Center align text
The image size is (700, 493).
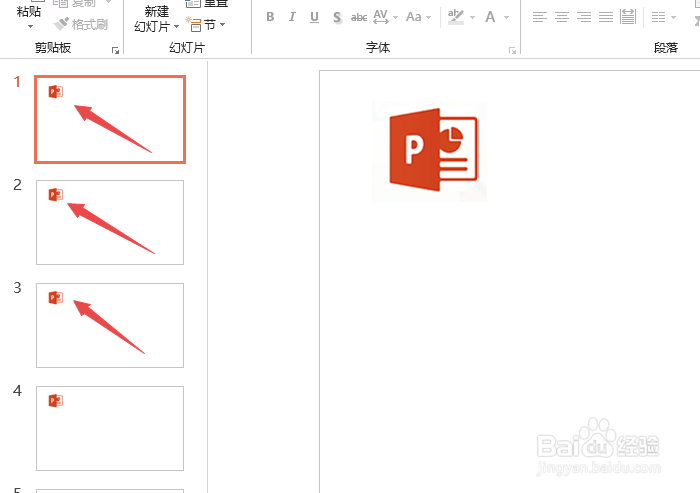(562, 17)
